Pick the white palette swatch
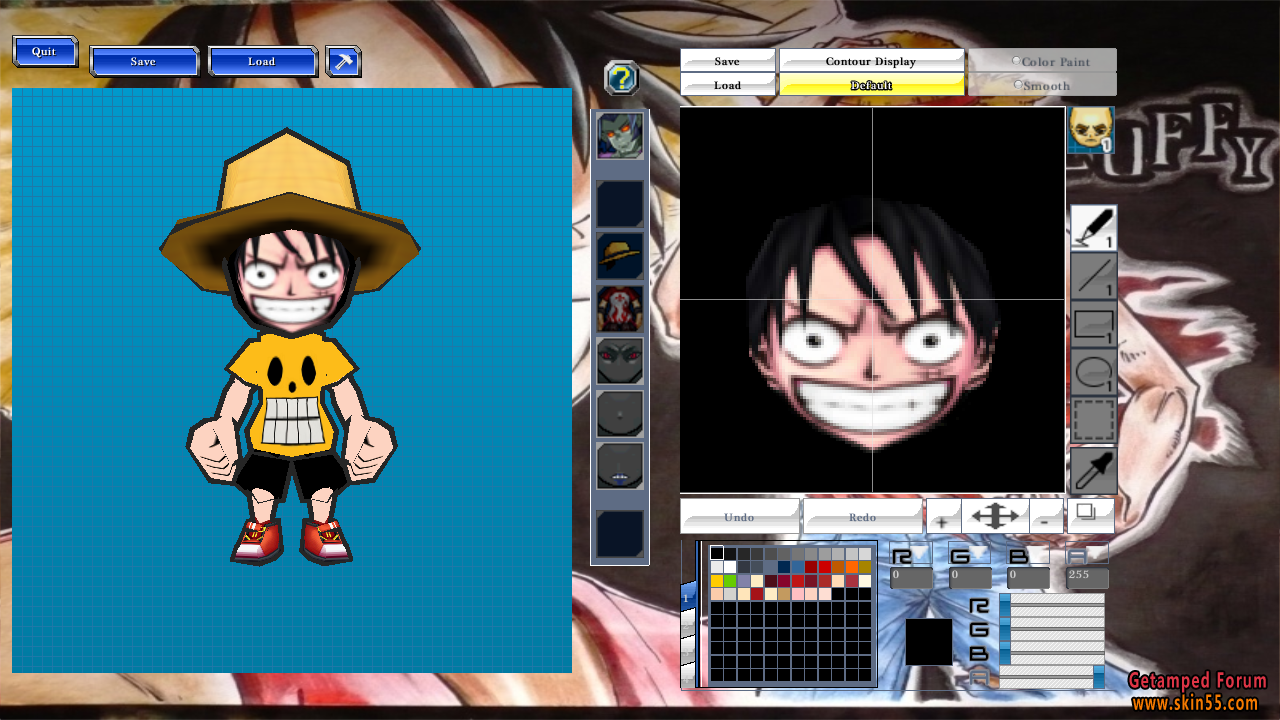 pos(730,567)
